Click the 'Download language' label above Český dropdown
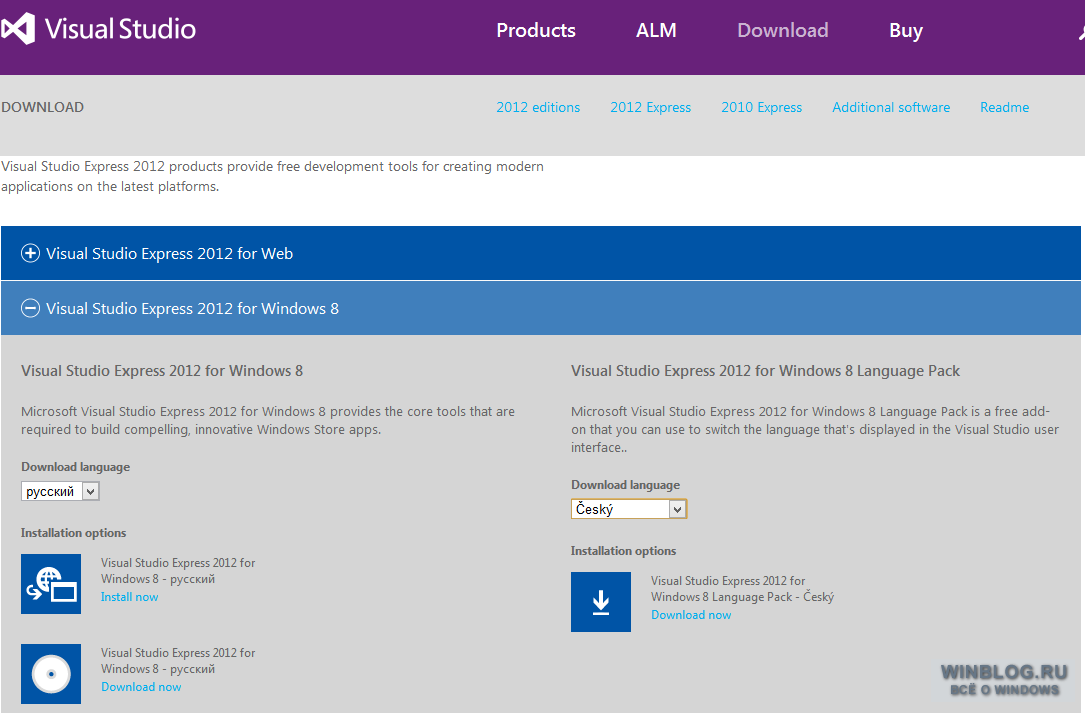The height and width of the screenshot is (713, 1085). pos(626,485)
